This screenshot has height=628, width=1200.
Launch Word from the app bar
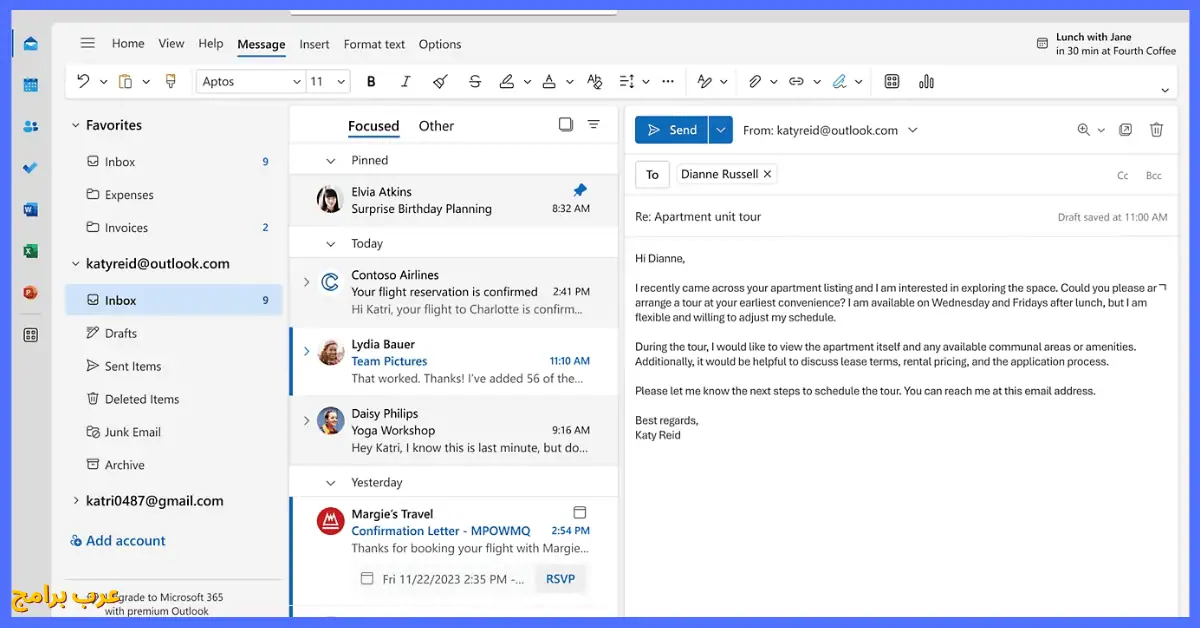click(x=31, y=209)
